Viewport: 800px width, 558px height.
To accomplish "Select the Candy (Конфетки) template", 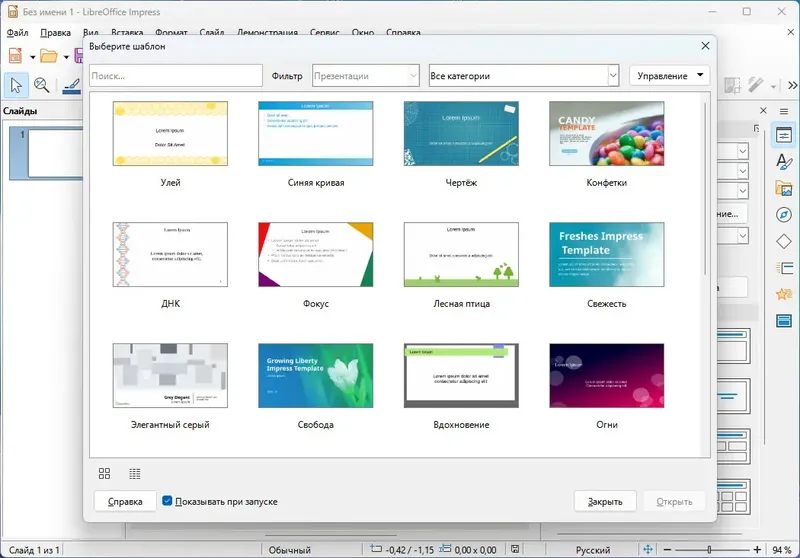I will (607, 133).
